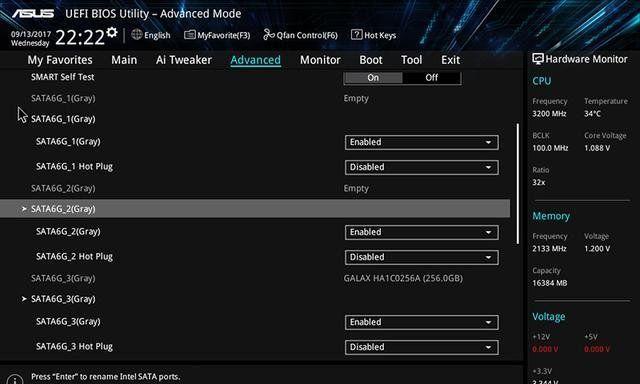Click the SMART Self Test label
This screenshot has height=384, width=640.
[62, 77]
